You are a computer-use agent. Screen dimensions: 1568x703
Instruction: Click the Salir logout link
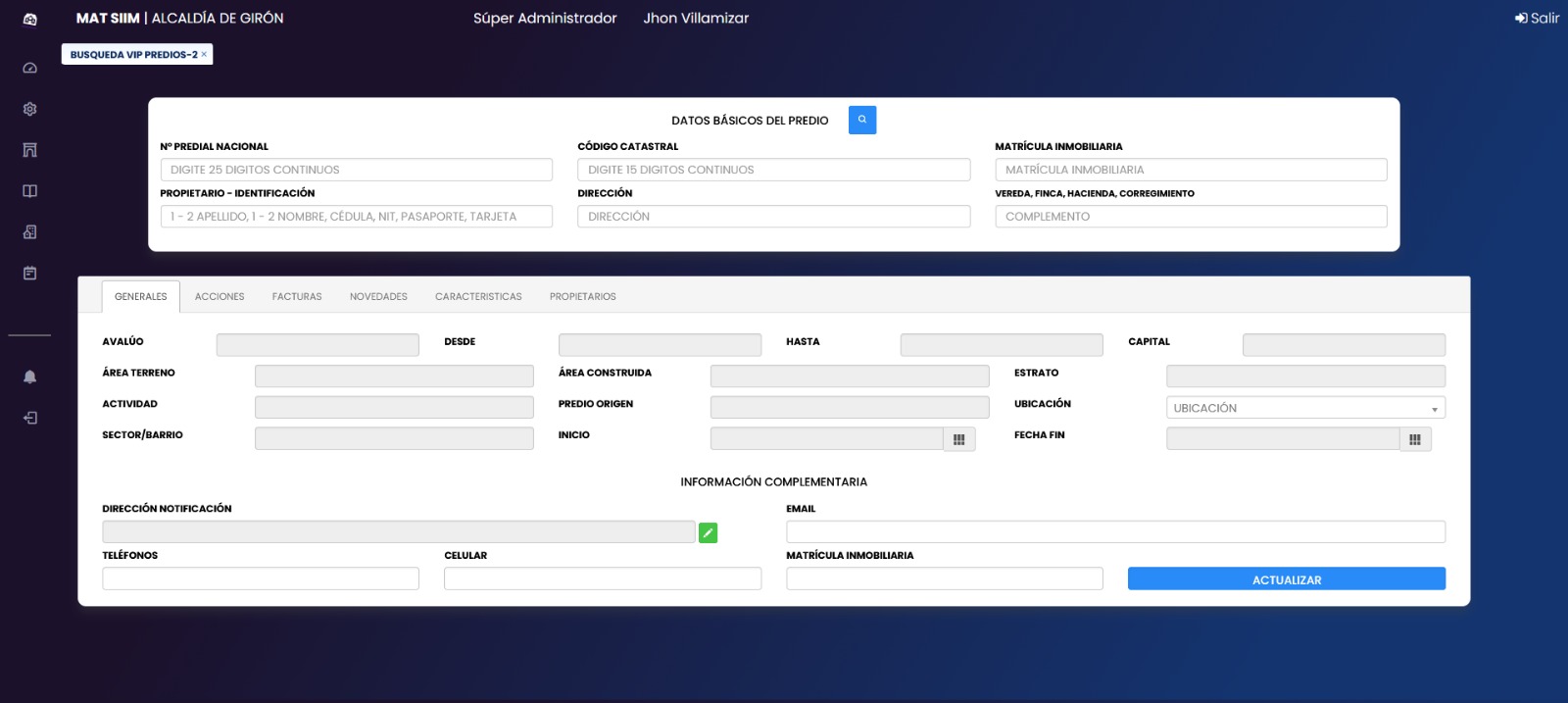pos(1537,18)
